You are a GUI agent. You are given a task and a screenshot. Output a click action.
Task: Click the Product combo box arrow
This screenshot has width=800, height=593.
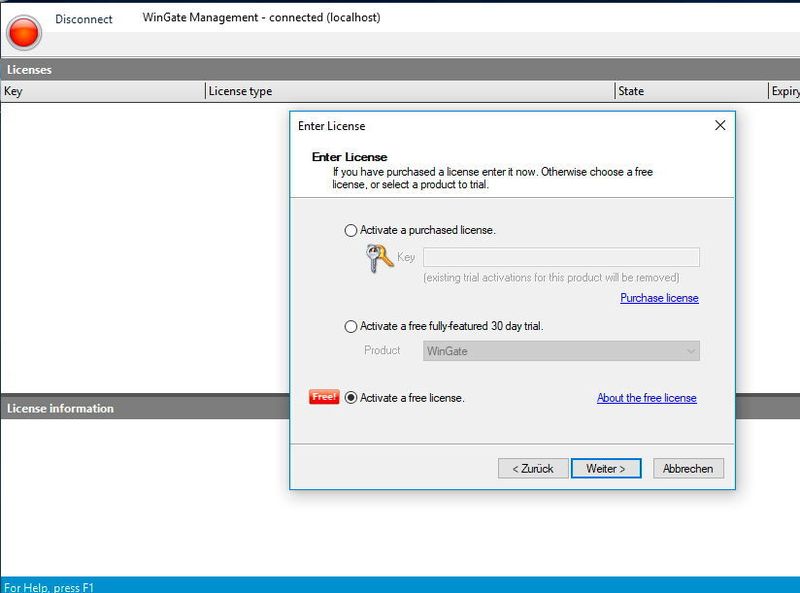click(x=692, y=350)
